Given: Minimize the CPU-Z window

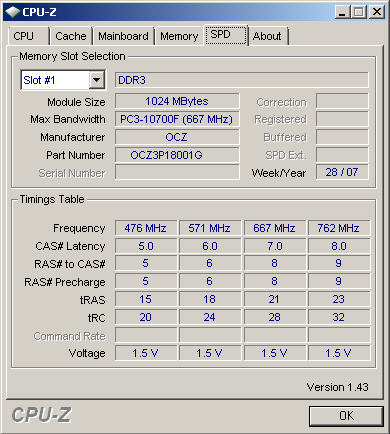Looking at the screenshot, I should point(342,12).
